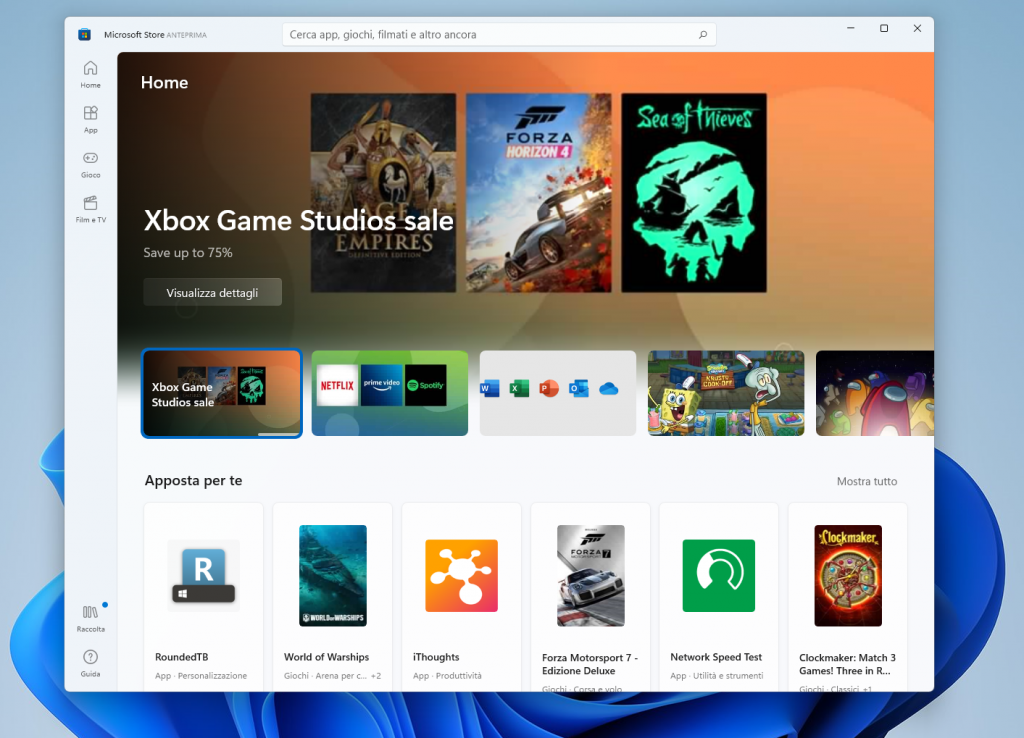Viewport: 1024px width, 738px height.
Task: Click the Word icon in Office card
Action: pyautogui.click(x=489, y=389)
